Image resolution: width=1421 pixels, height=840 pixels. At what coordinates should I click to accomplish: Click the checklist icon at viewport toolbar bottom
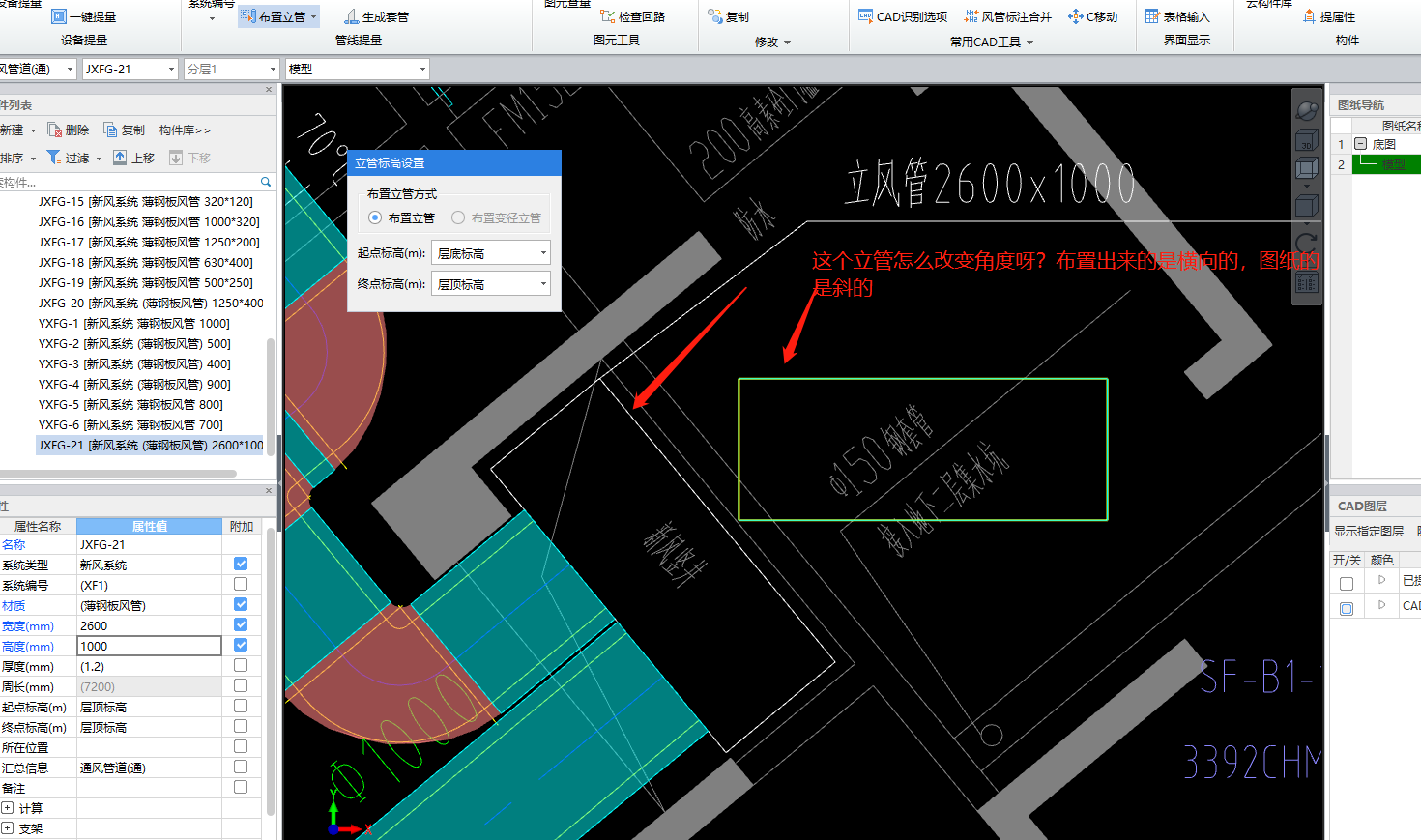coord(1306,282)
